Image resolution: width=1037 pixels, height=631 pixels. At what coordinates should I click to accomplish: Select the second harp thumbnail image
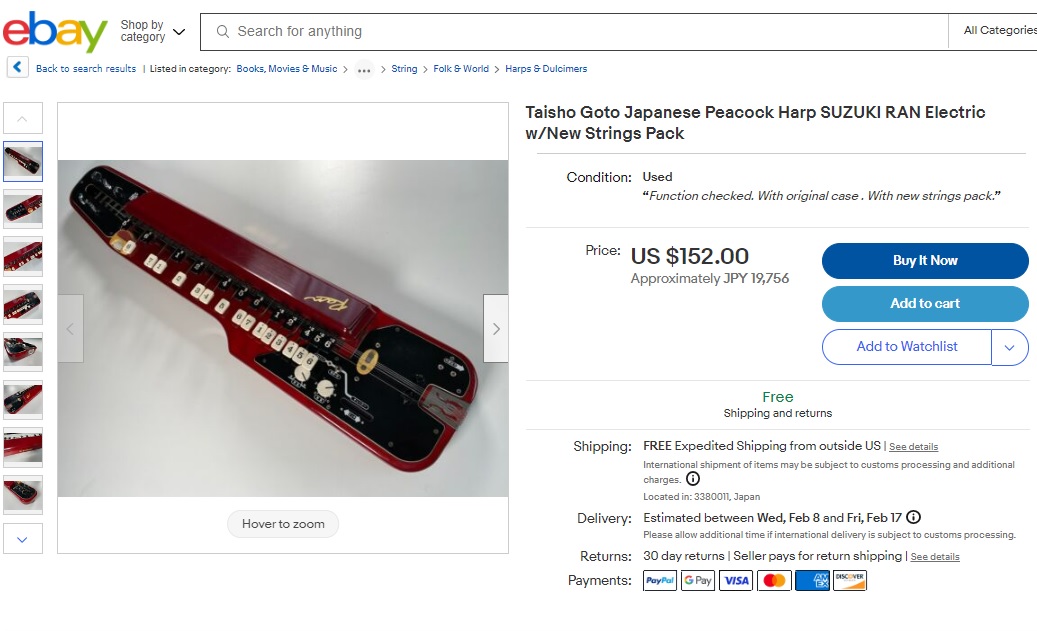pos(23,208)
